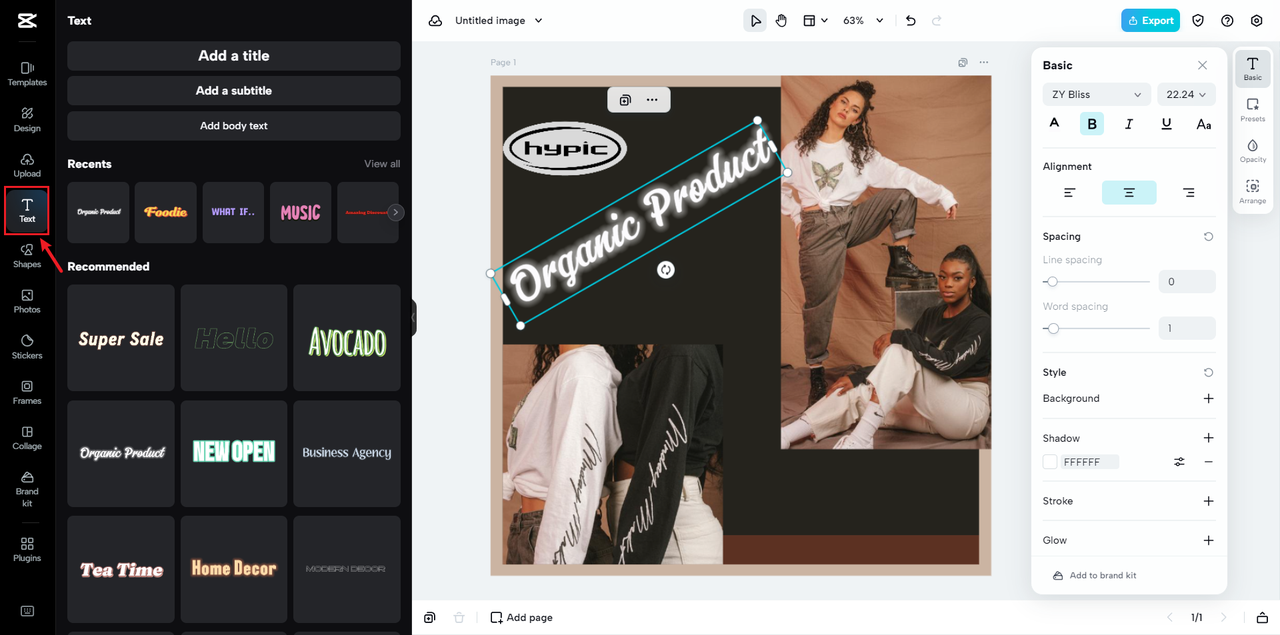
Task: Open the Photos panel
Action: pyautogui.click(x=27, y=301)
